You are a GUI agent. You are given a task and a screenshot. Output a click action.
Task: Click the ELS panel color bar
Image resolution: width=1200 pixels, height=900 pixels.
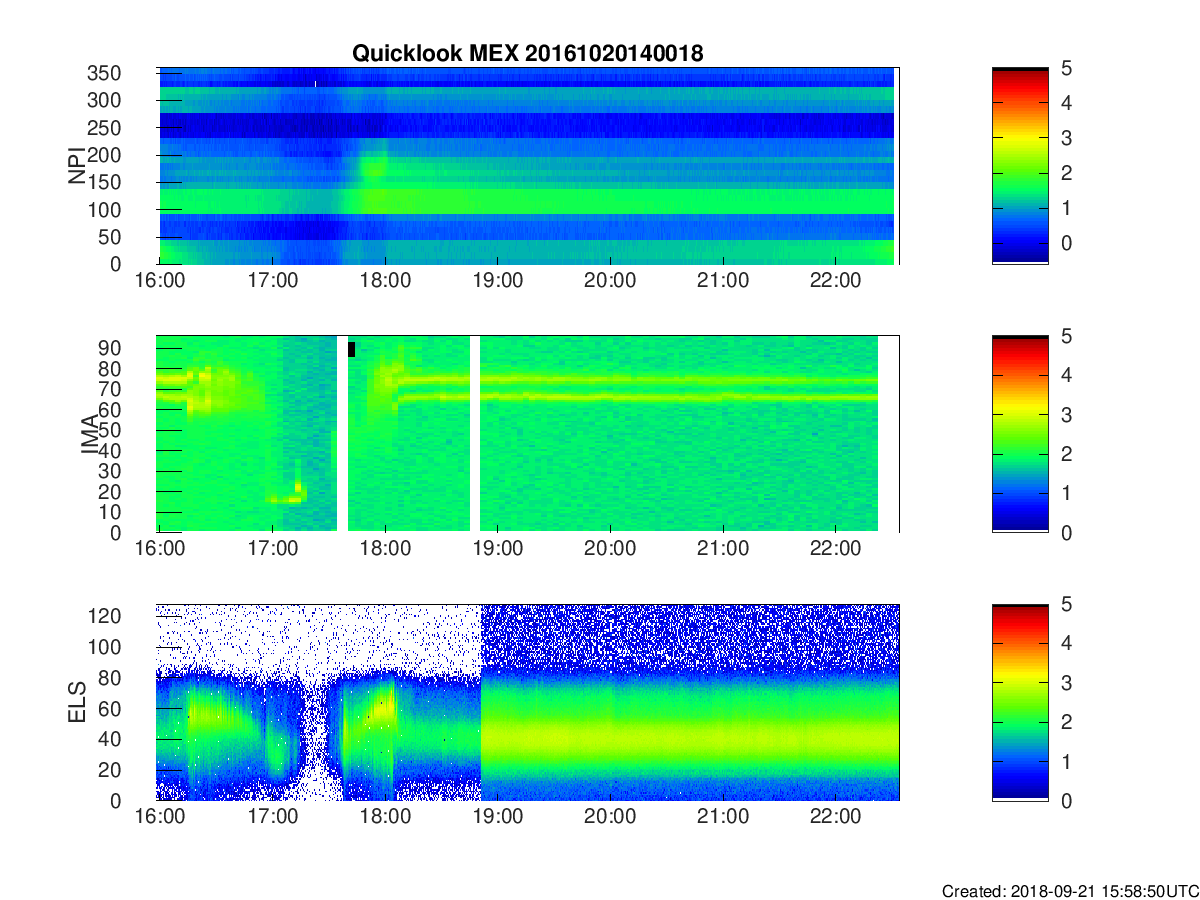pyautogui.click(x=1020, y=702)
